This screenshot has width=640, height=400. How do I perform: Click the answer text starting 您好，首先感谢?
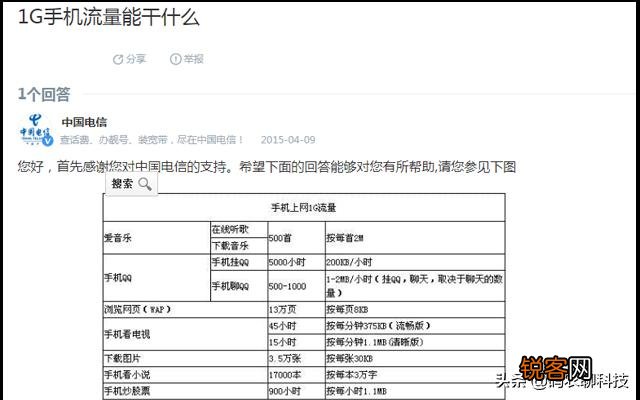(267, 167)
